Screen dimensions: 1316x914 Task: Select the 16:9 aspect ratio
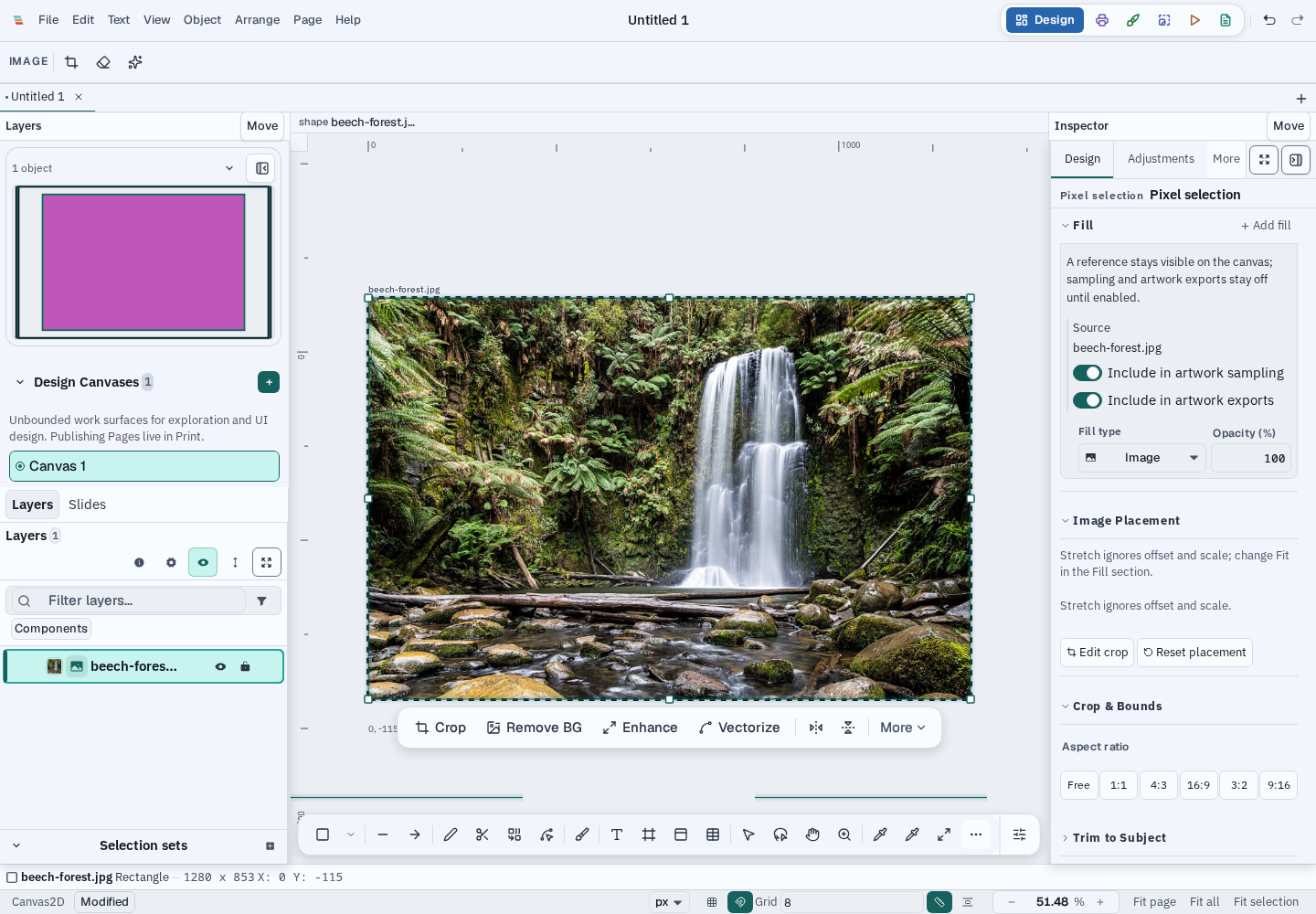1198,785
